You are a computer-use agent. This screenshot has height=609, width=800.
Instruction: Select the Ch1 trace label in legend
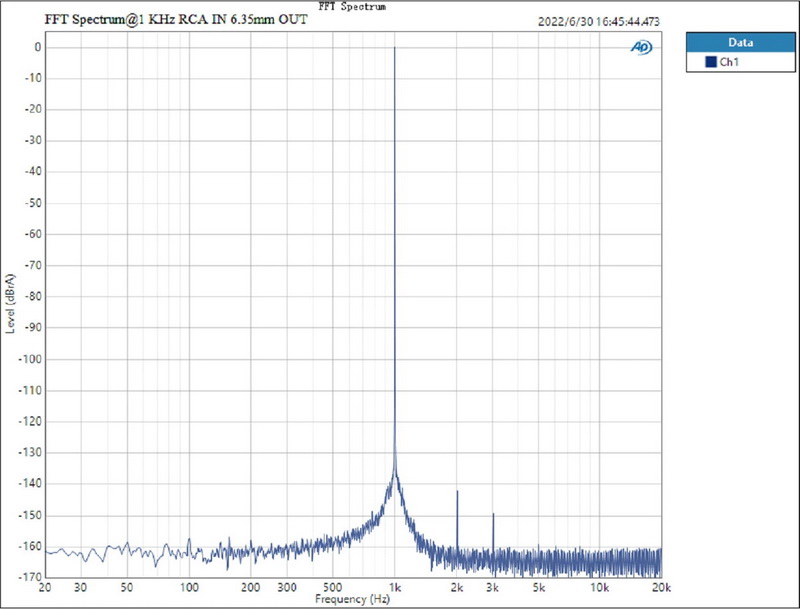pyautogui.click(x=729, y=62)
